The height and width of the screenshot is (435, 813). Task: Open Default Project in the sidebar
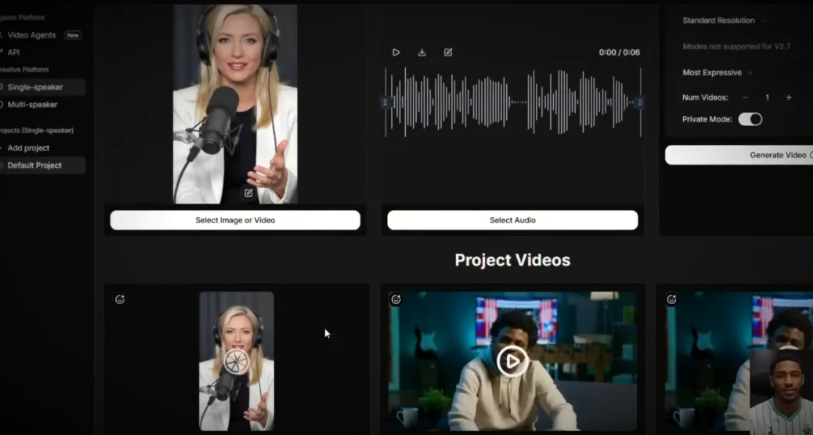coord(35,165)
